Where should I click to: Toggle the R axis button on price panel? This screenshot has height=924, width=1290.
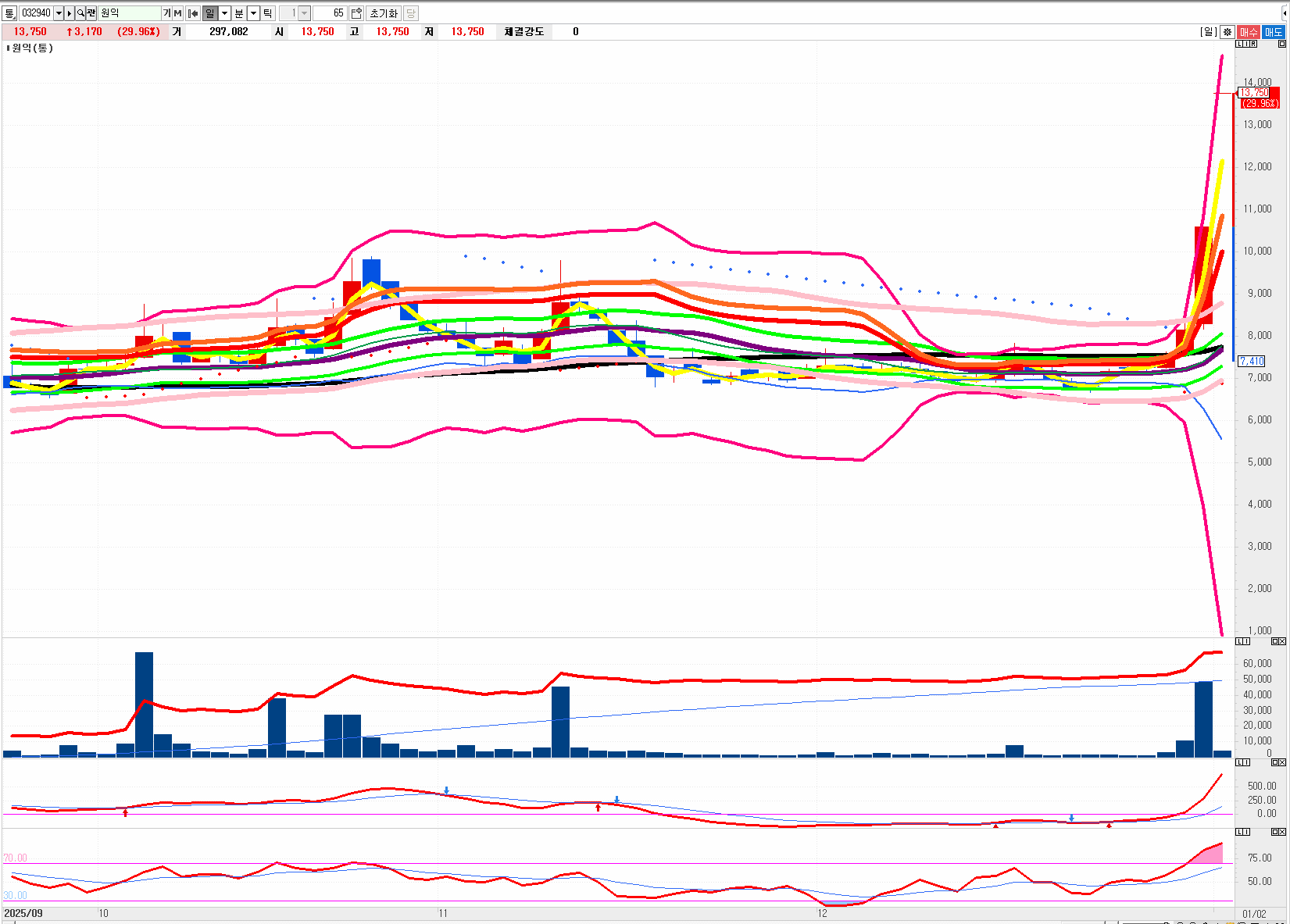(1253, 44)
